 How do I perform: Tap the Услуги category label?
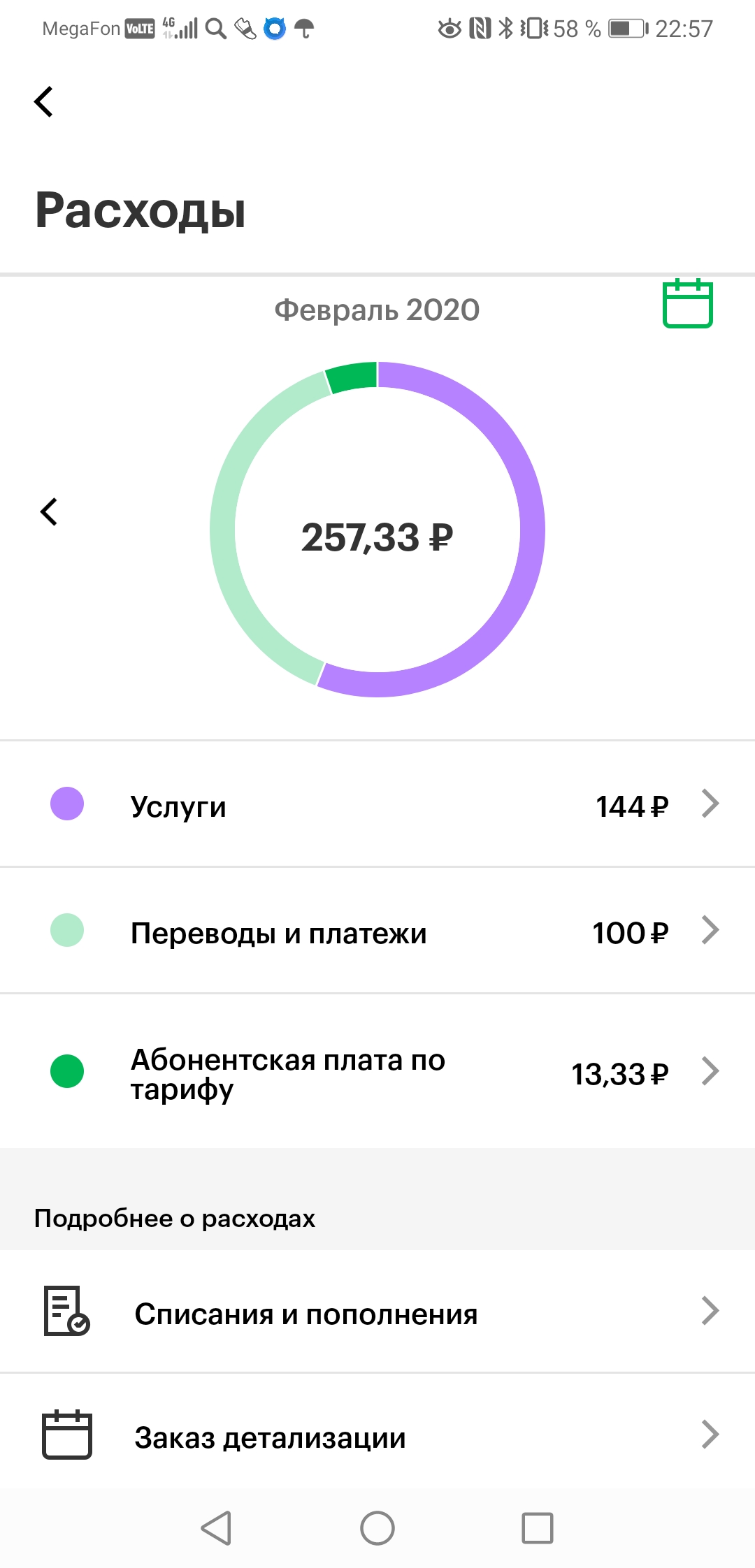tap(178, 806)
